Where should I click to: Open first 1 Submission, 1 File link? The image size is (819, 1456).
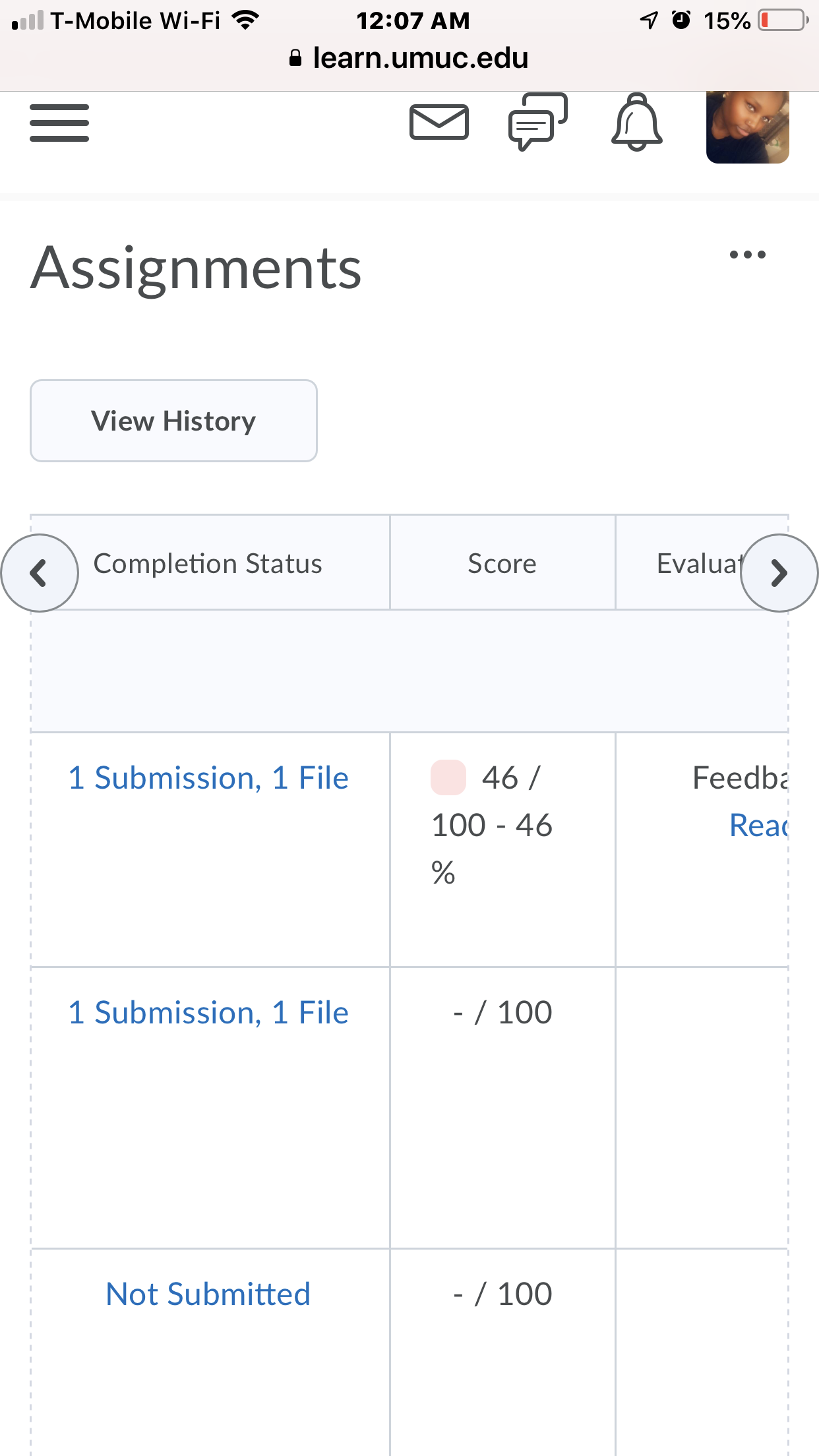pos(208,778)
